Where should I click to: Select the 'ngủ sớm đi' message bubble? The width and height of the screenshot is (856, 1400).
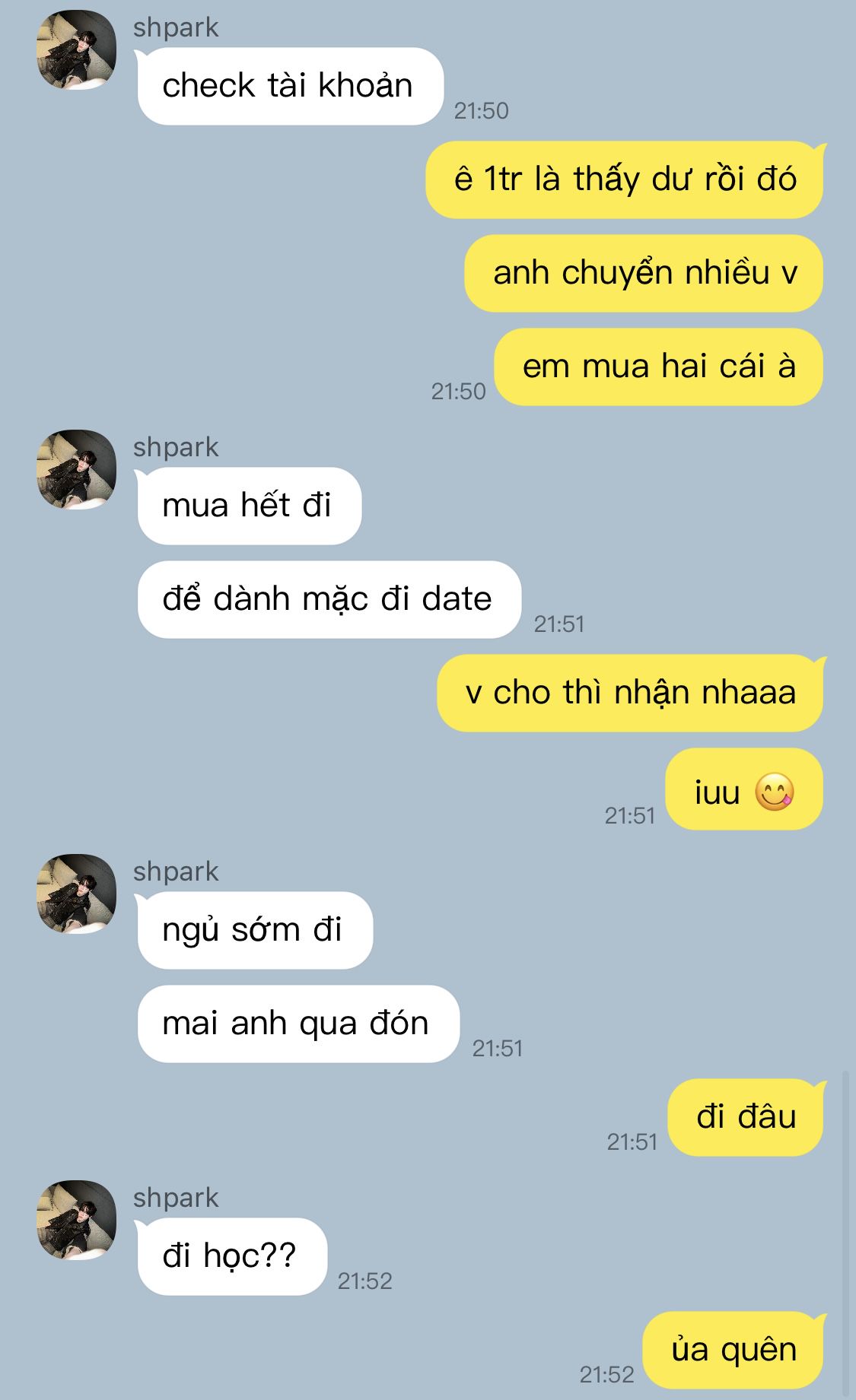tap(255, 930)
